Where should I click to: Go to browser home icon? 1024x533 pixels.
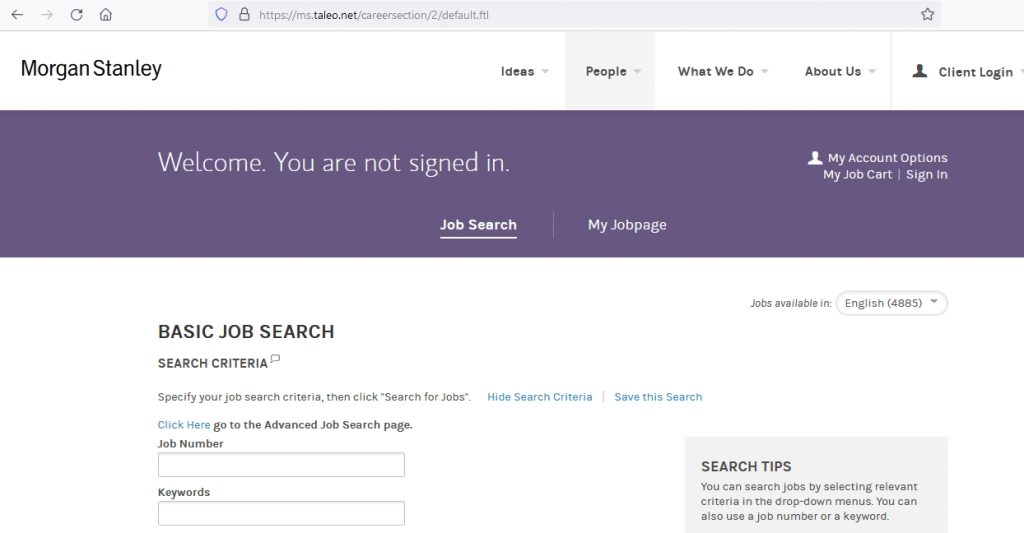(x=106, y=15)
